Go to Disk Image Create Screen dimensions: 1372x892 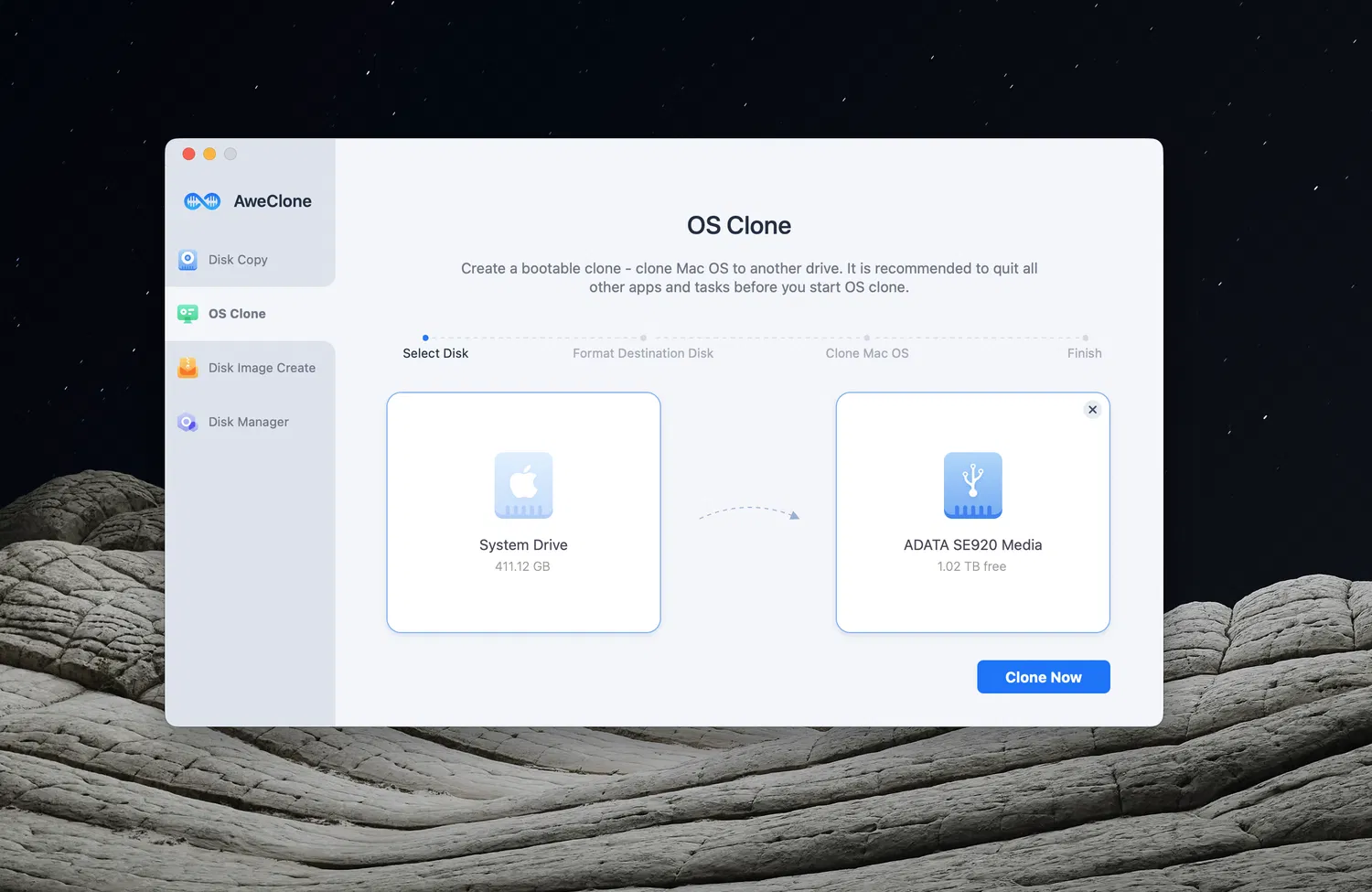250,368
